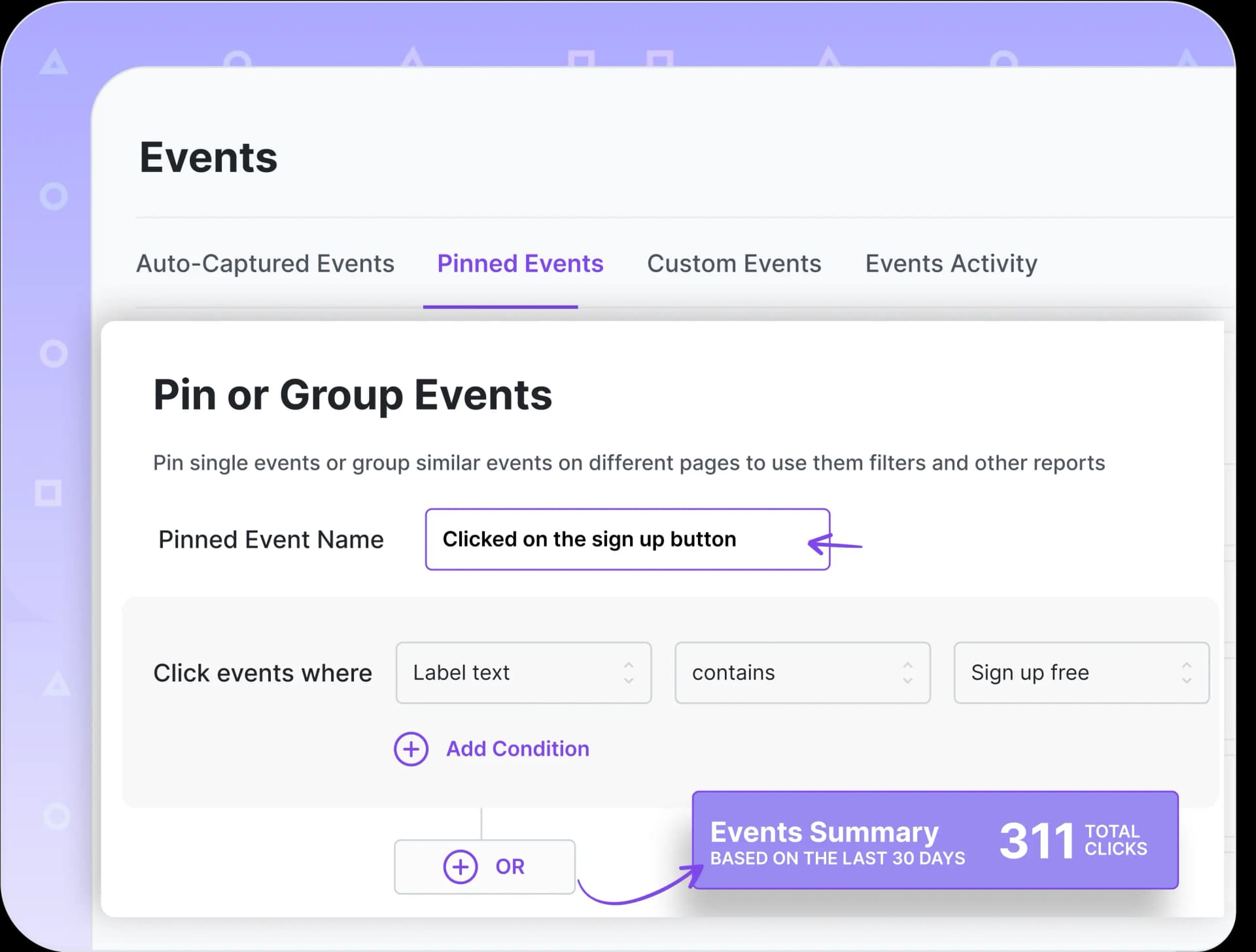Select the Pinned Events tab
Image resolution: width=1256 pixels, height=952 pixels.
pyautogui.click(x=520, y=264)
